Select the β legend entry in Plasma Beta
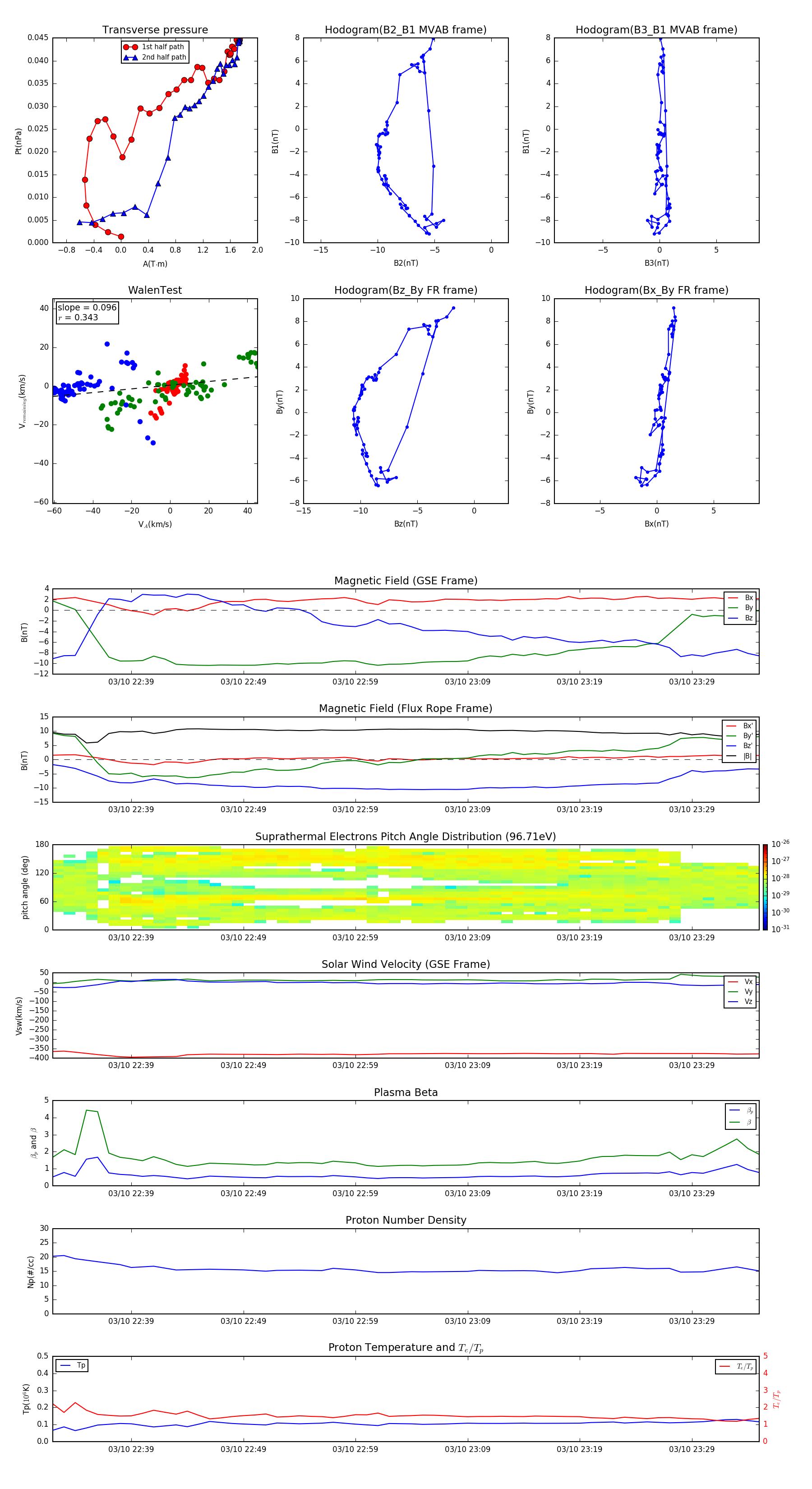The image size is (812, 1489). 741,1122
